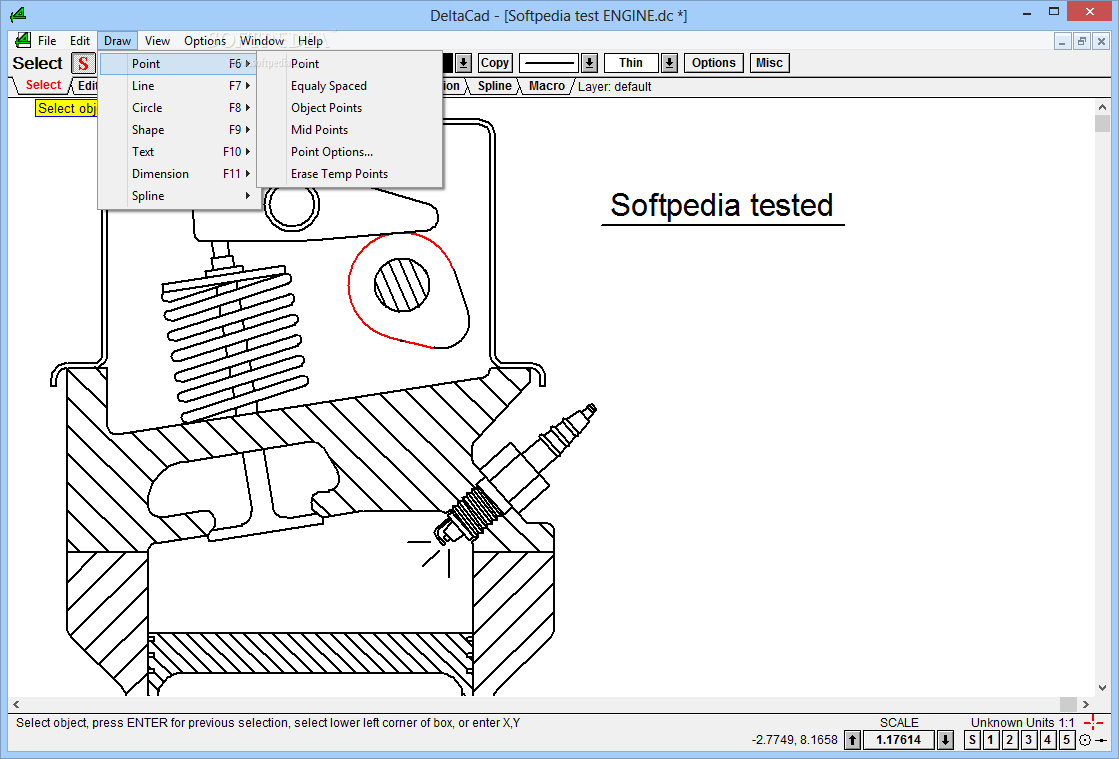Open the Options menu
Screen dimensions: 1119x759
point(205,41)
